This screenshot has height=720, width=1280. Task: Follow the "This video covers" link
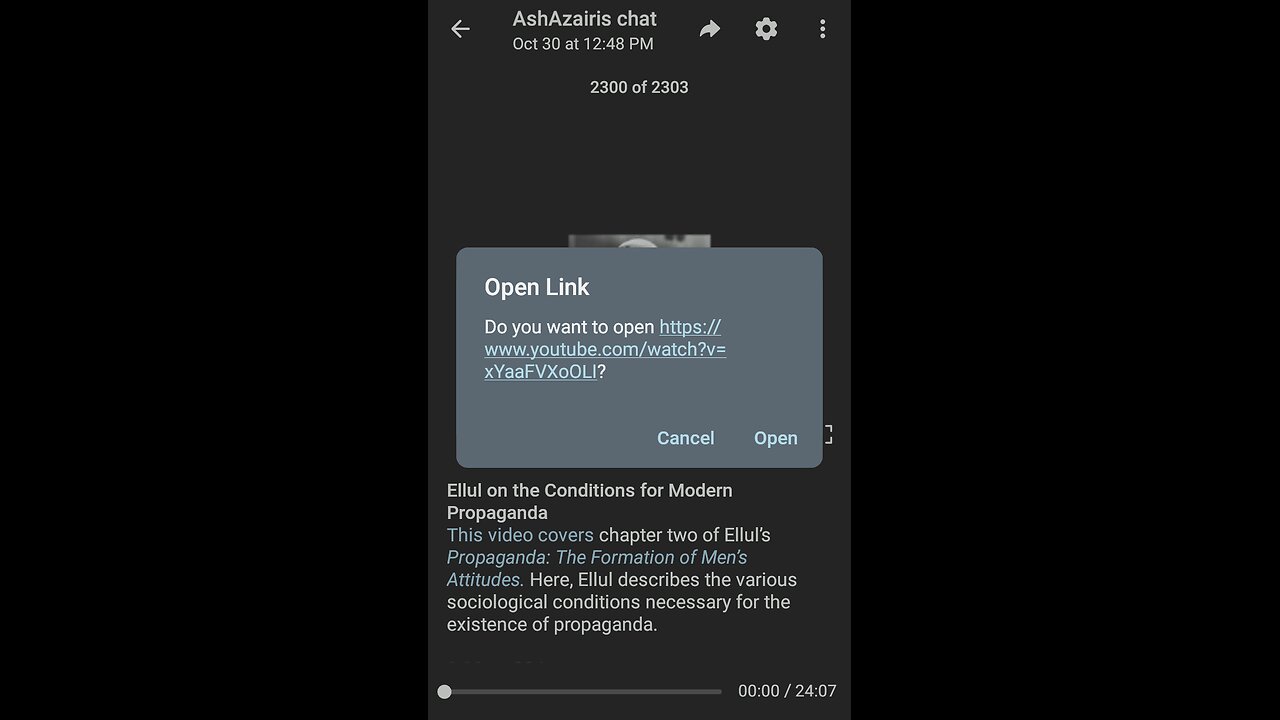(x=520, y=535)
